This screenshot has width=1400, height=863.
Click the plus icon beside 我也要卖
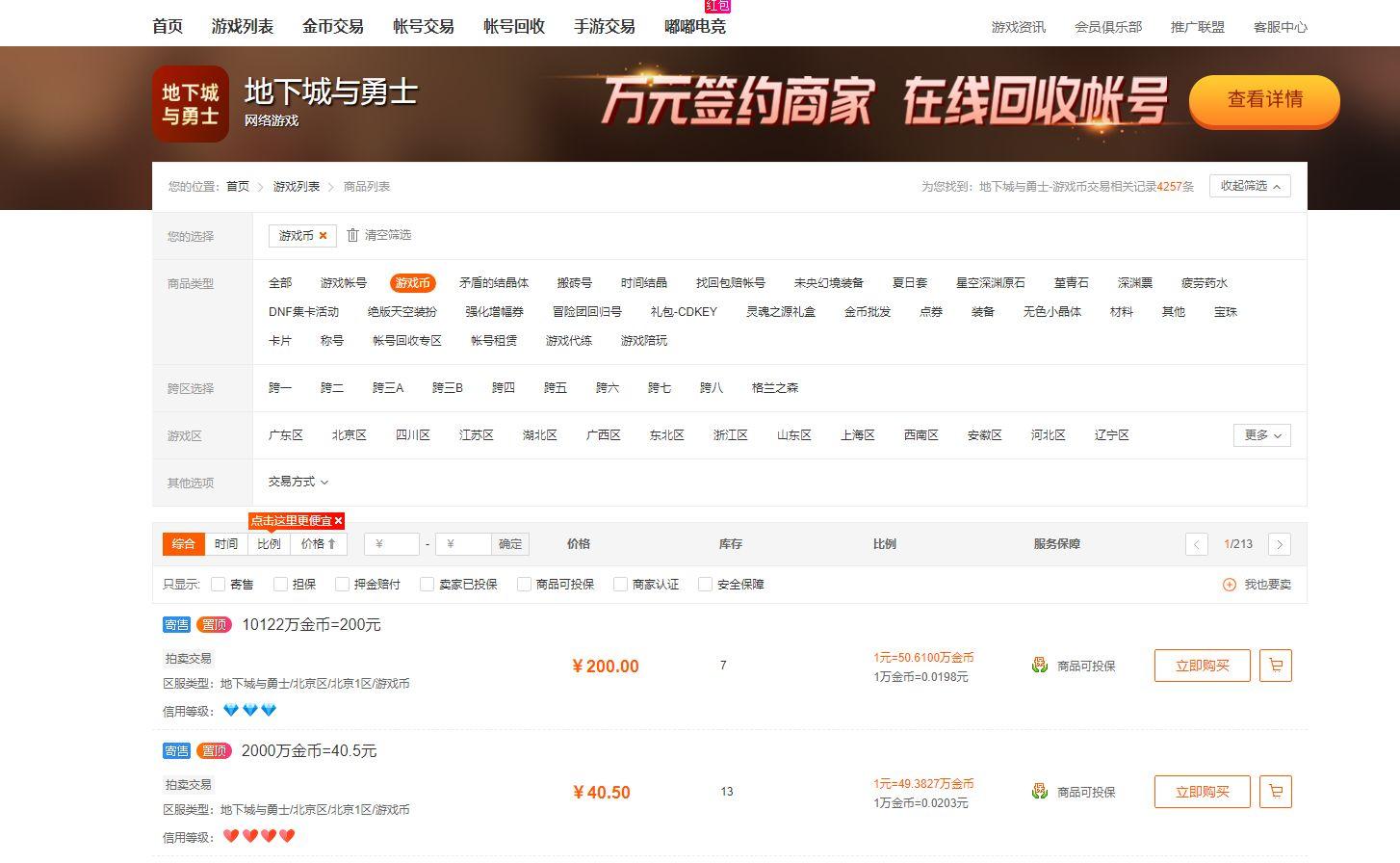(x=1229, y=584)
